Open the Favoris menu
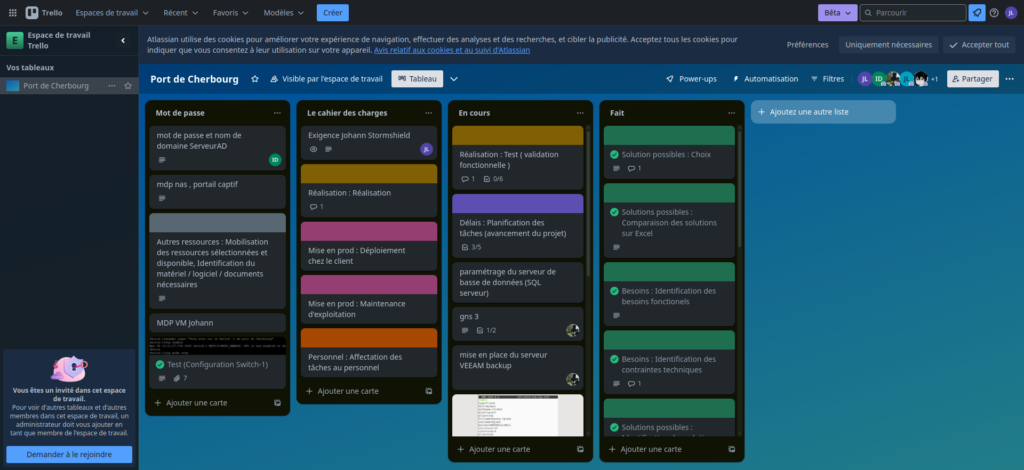Screen dimensions: 1024x470 [232, 13]
